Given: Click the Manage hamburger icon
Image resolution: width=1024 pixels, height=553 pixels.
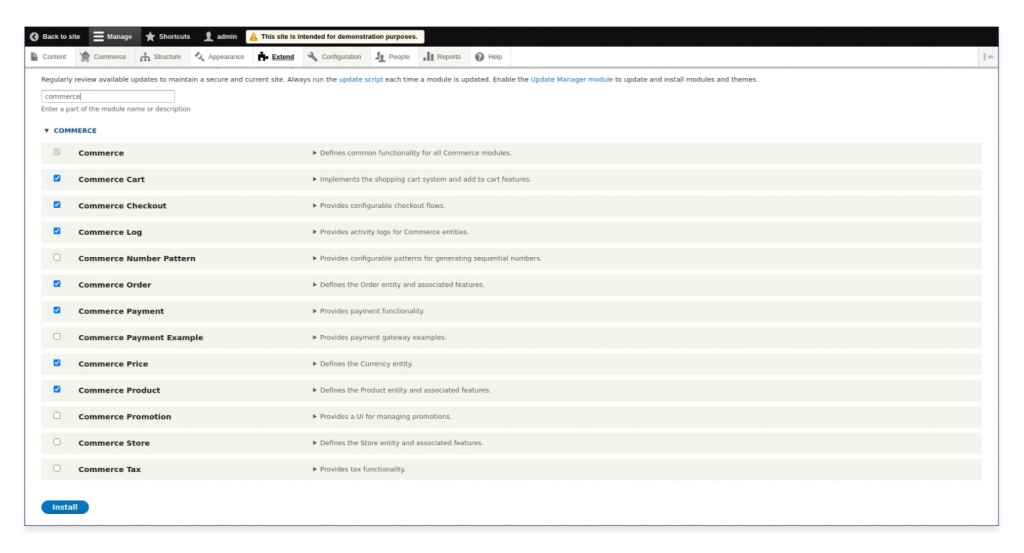Looking at the screenshot, I should click(98, 37).
